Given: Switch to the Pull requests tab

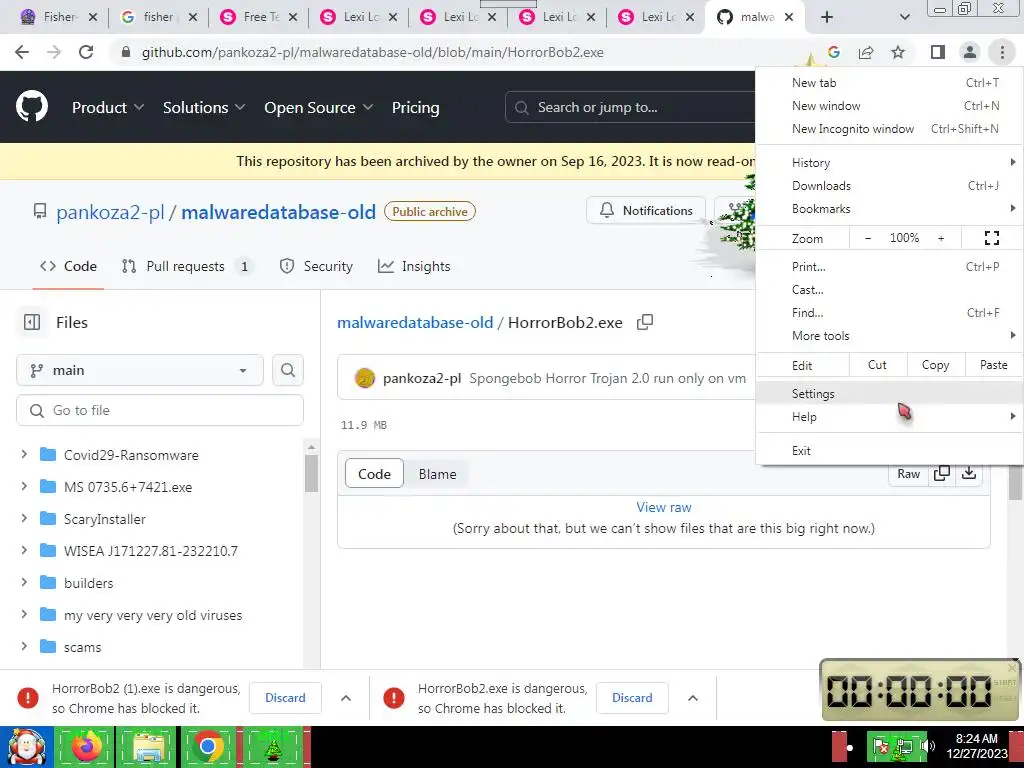Looking at the screenshot, I should [x=188, y=266].
